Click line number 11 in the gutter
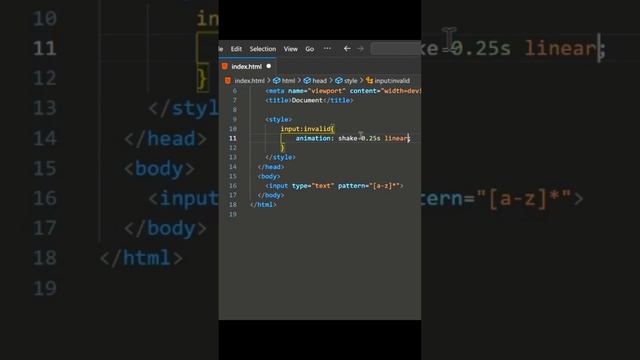 (x=233, y=138)
